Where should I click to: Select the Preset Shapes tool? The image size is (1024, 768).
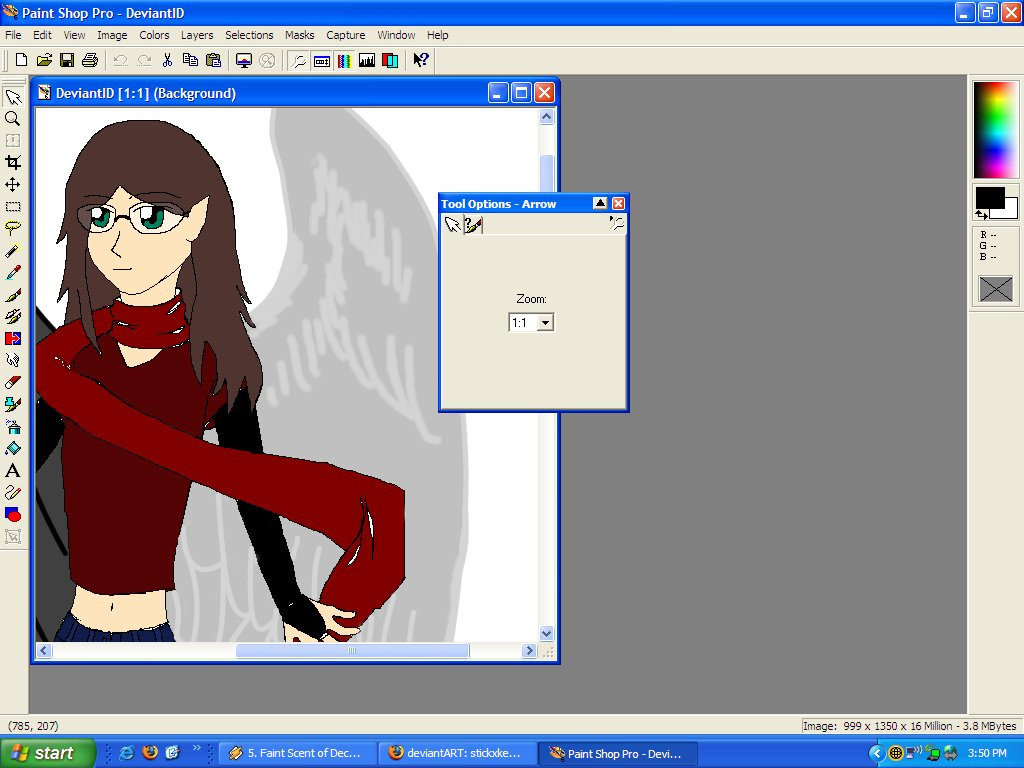[x=13, y=515]
